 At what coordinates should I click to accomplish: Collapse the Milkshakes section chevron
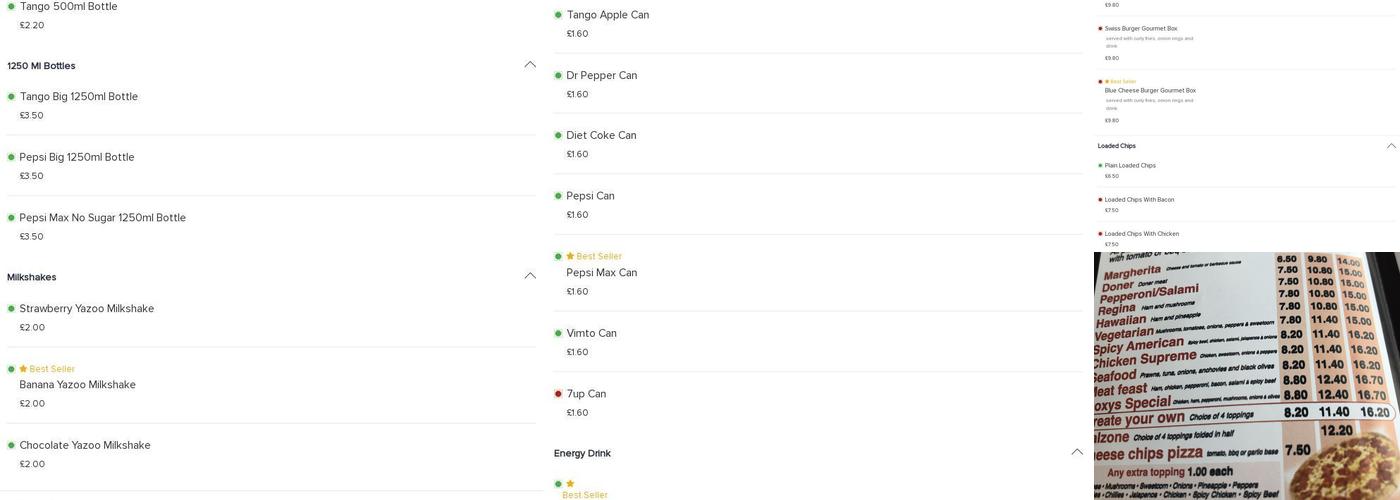coord(530,276)
